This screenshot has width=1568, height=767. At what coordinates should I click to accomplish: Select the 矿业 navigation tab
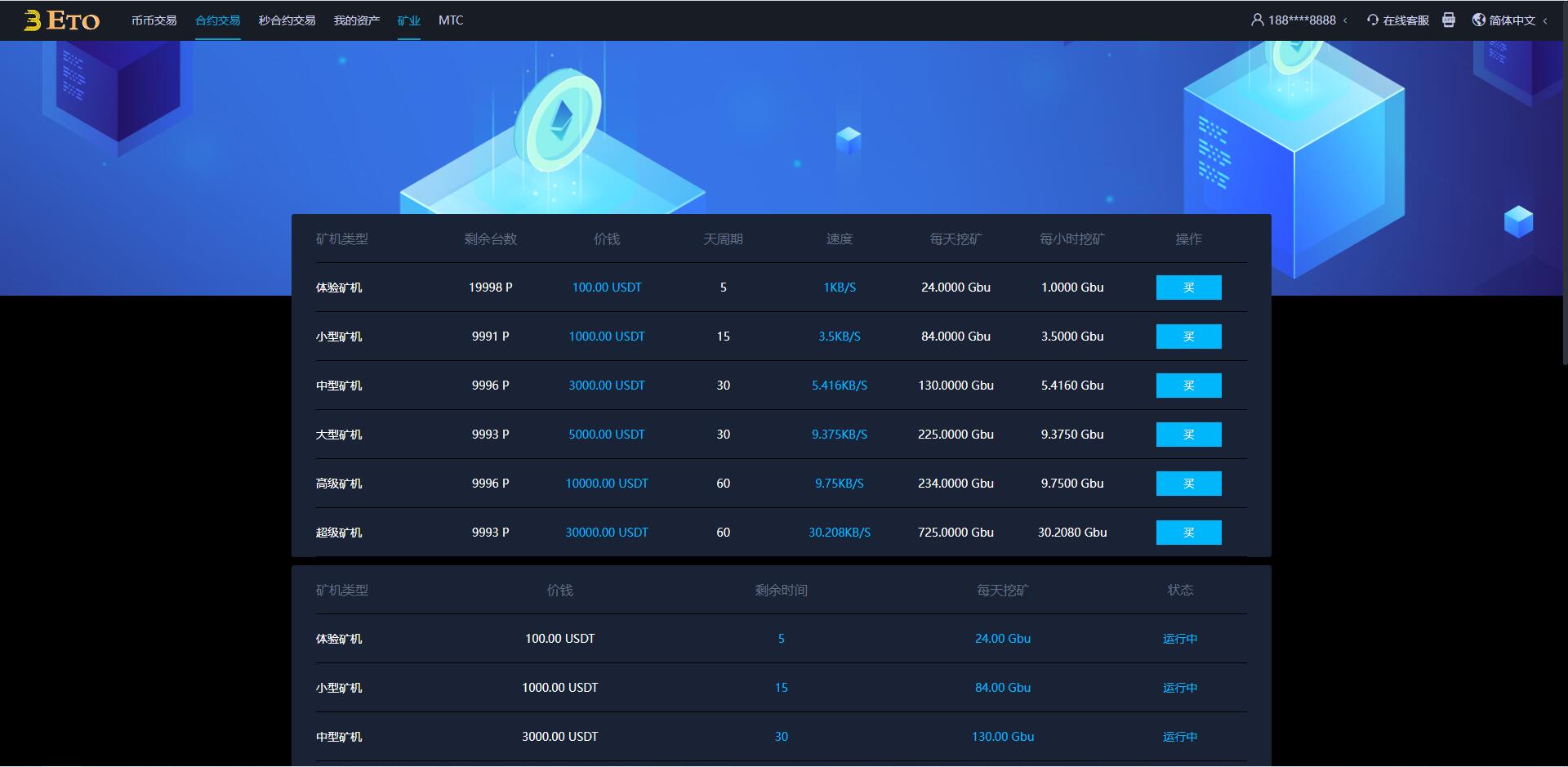coord(408,20)
